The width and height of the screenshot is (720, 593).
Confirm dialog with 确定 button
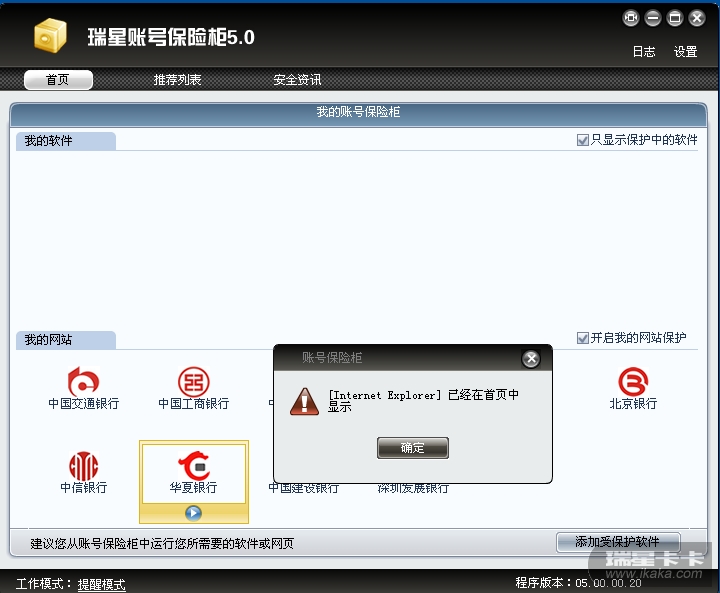(413, 448)
